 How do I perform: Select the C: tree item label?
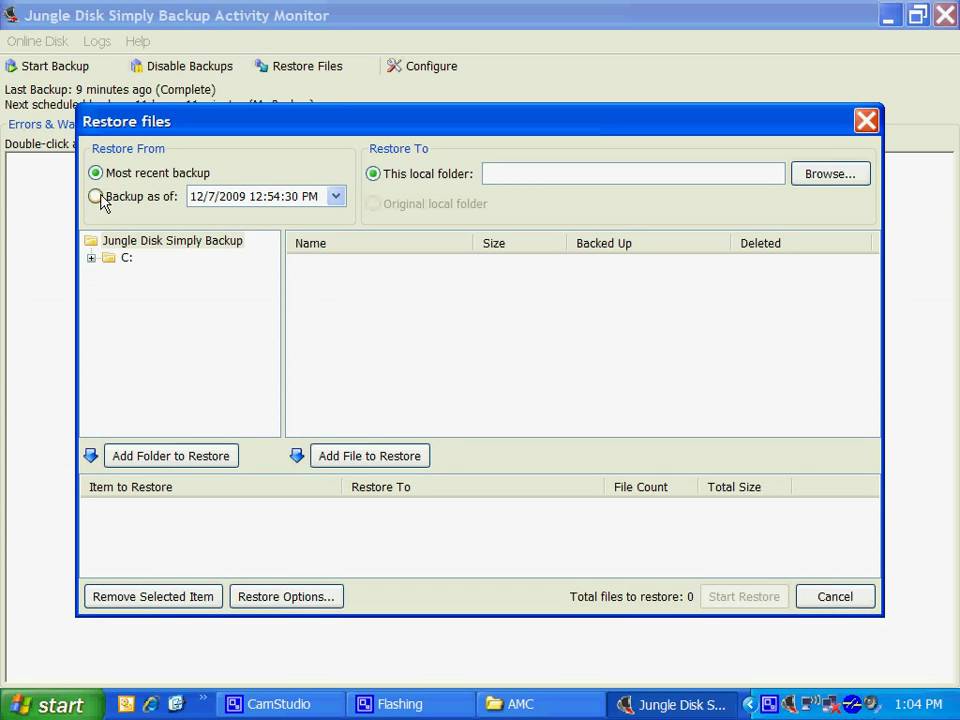tap(126, 258)
